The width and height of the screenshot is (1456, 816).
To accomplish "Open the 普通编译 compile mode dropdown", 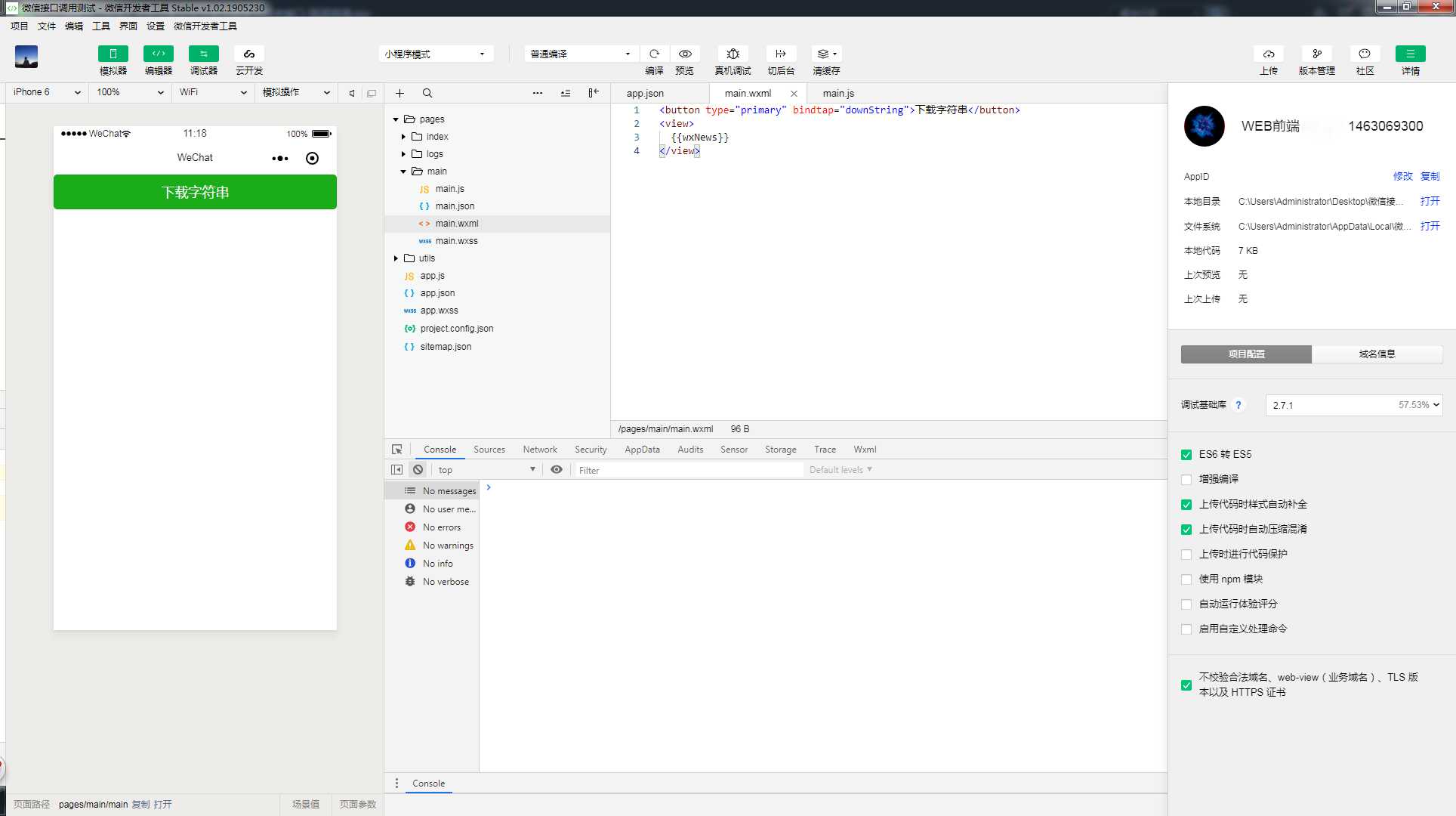I will coord(581,54).
